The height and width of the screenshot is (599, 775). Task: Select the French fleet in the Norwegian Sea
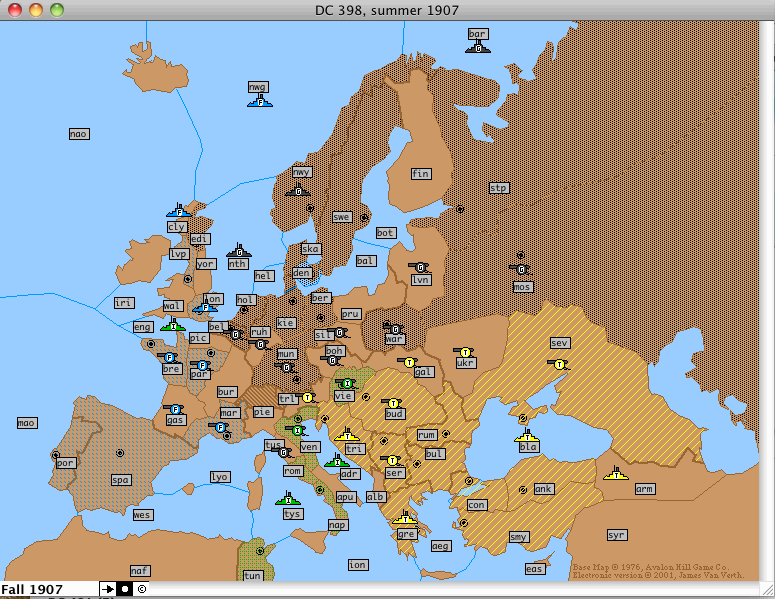tap(260, 102)
